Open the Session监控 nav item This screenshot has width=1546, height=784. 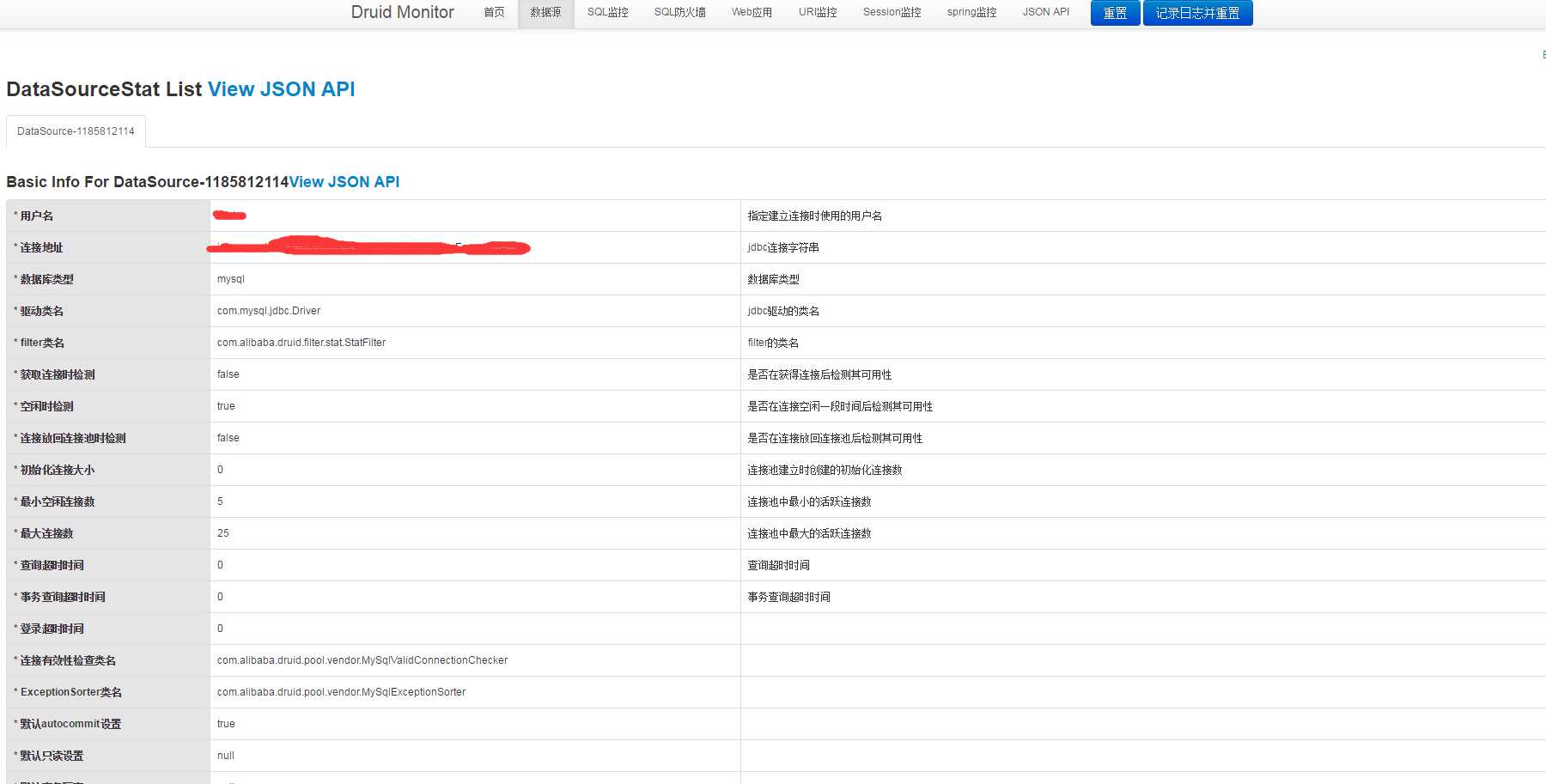(x=892, y=12)
